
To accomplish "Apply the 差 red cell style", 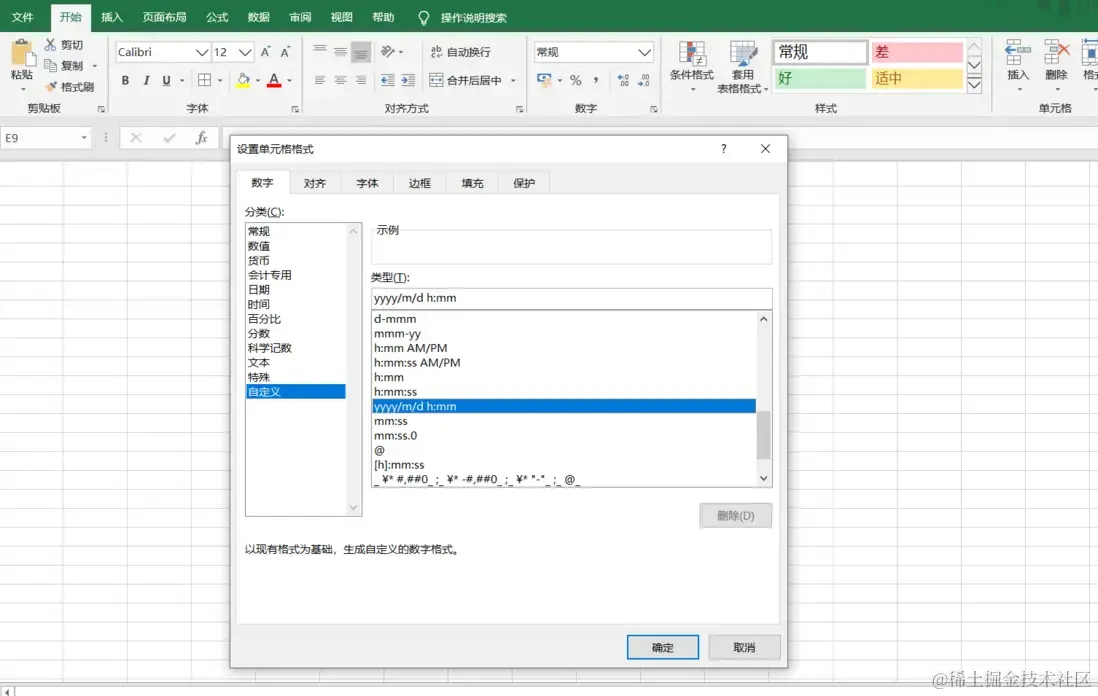I will click(917, 52).
